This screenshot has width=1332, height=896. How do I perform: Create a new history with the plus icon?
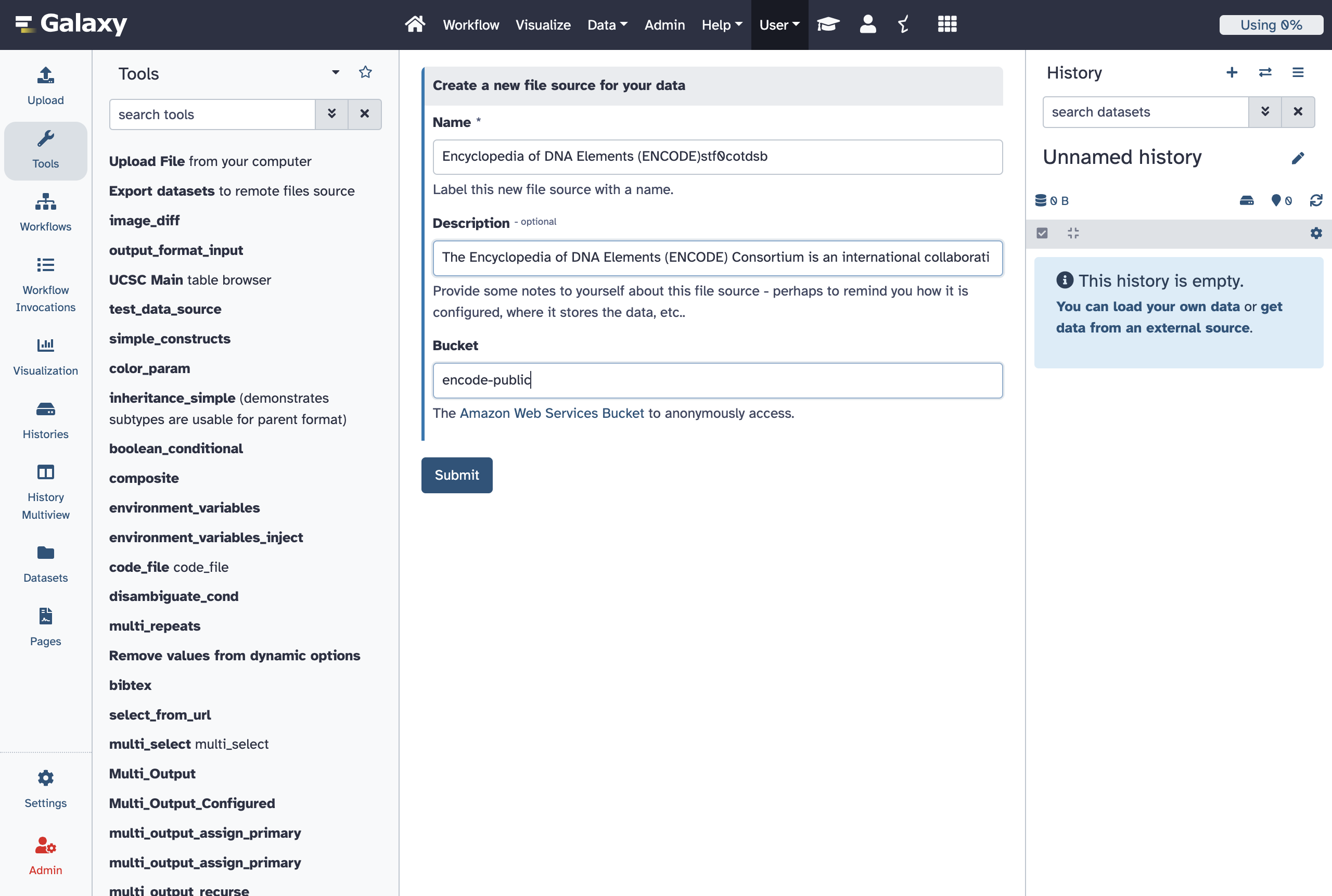pos(1232,72)
